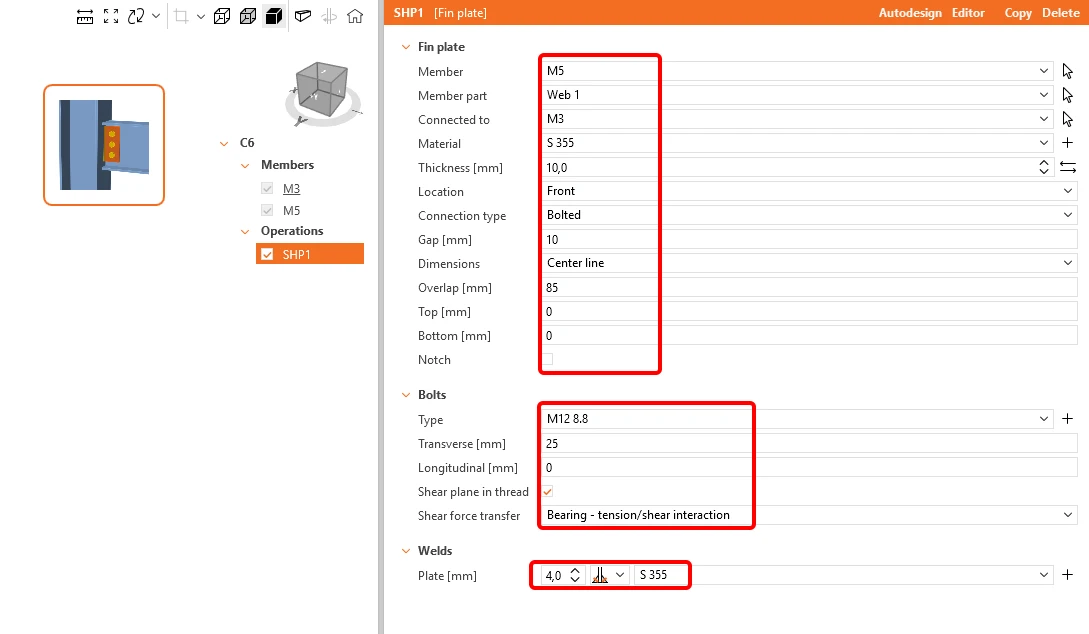Switch to transparent cube view

coord(248,17)
